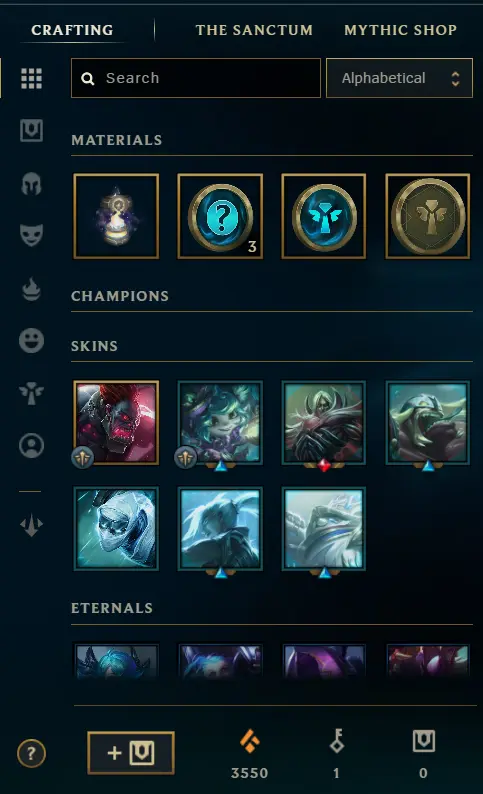Show ward skins using flame icon

[x=31, y=289]
